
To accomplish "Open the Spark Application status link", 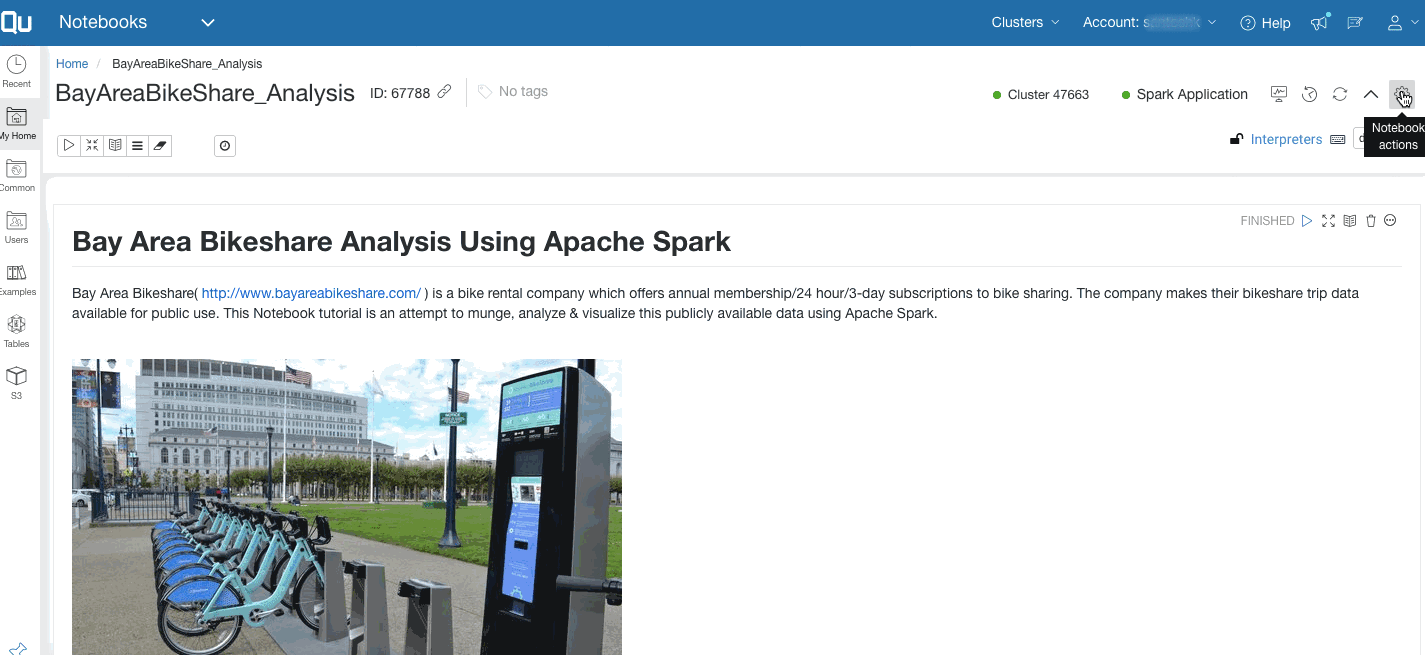I will click(x=1184, y=95).
